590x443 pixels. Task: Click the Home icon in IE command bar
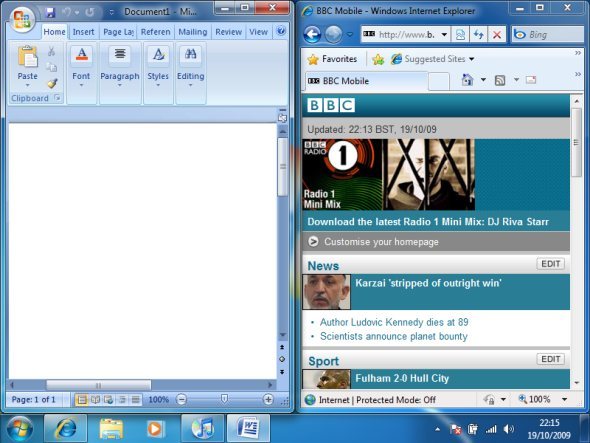coord(467,80)
